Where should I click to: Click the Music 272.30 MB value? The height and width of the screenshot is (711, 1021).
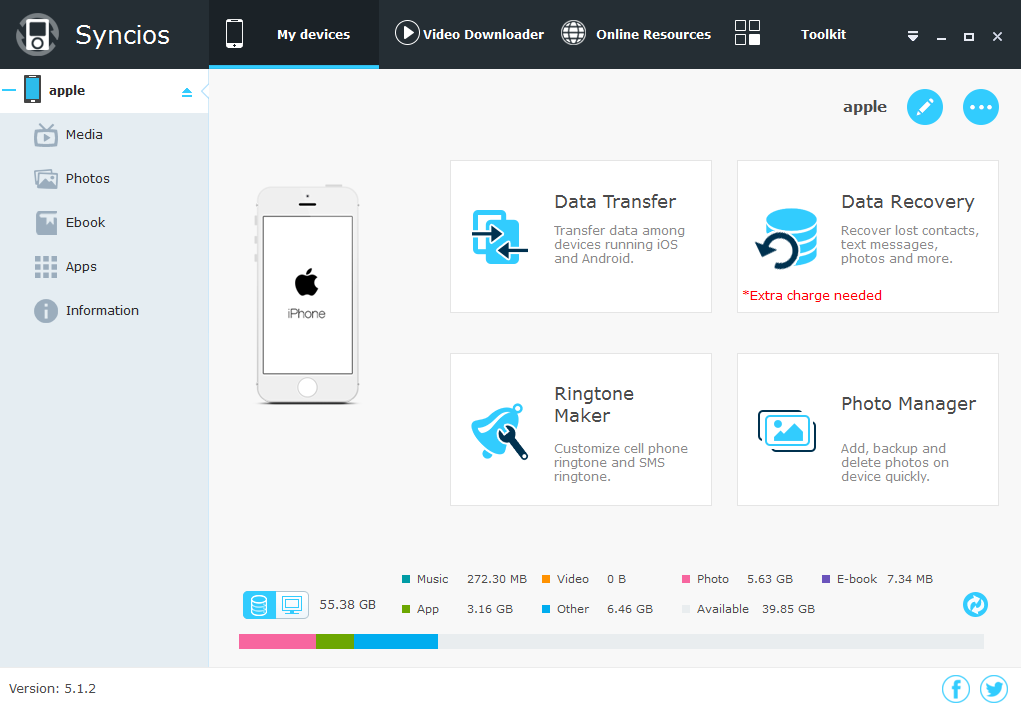click(x=497, y=579)
